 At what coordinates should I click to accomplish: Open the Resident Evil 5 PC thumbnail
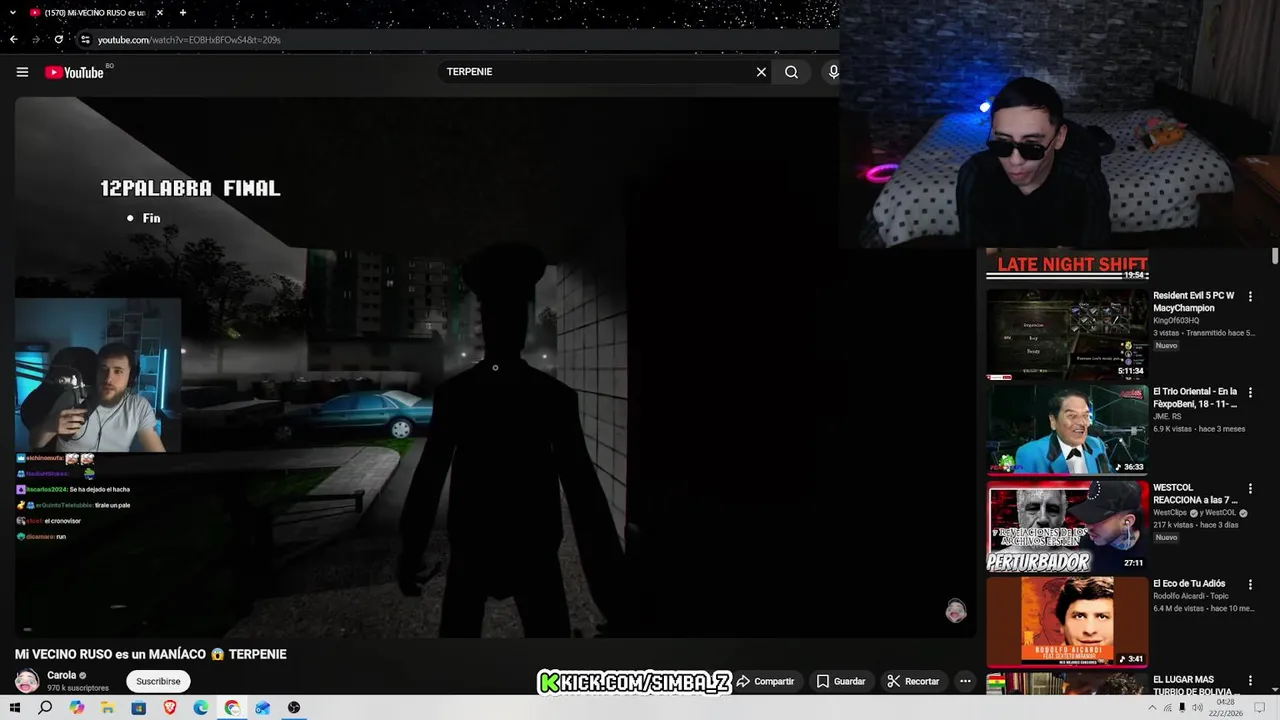click(1067, 334)
